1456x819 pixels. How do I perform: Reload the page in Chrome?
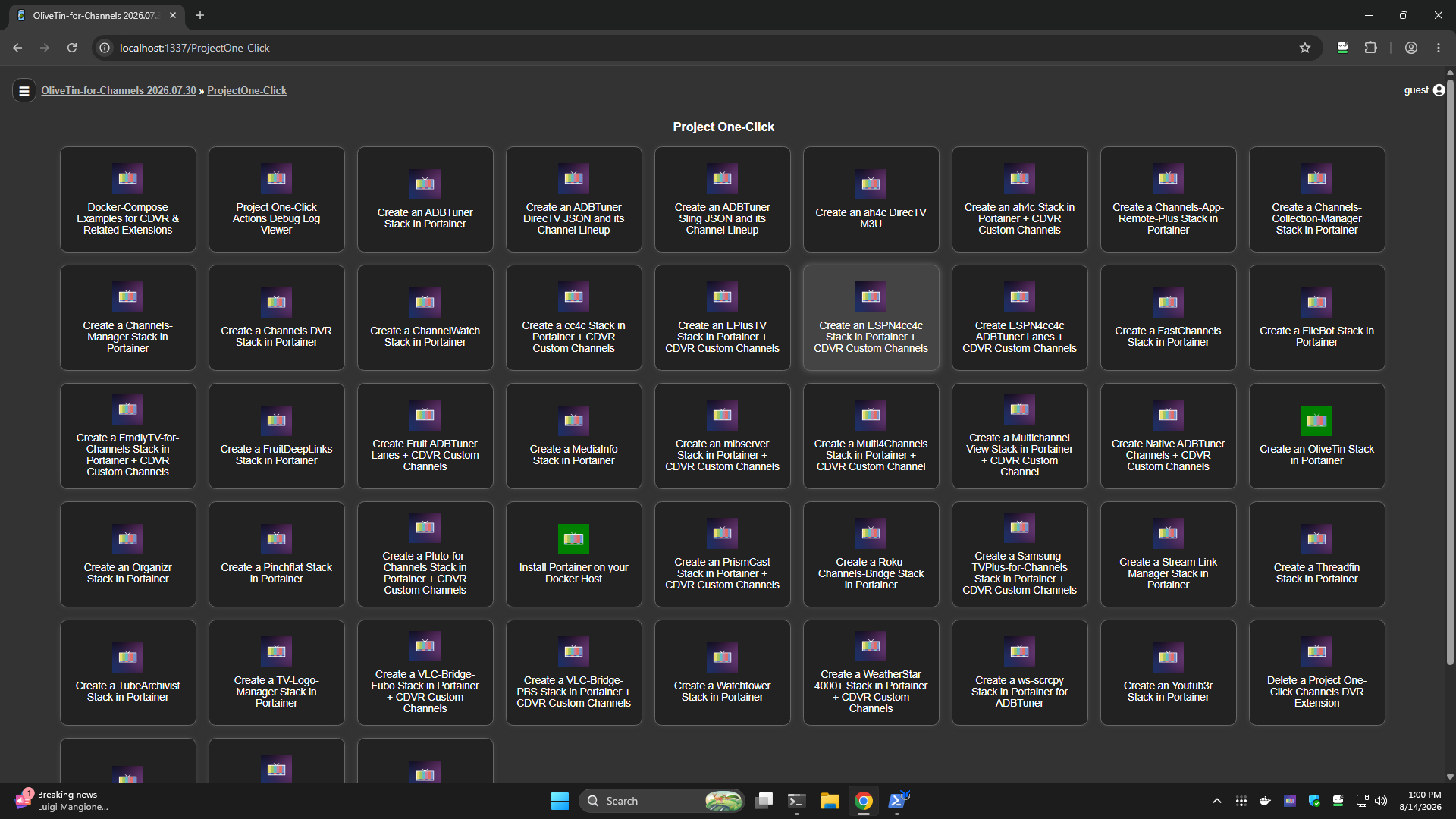[72, 48]
